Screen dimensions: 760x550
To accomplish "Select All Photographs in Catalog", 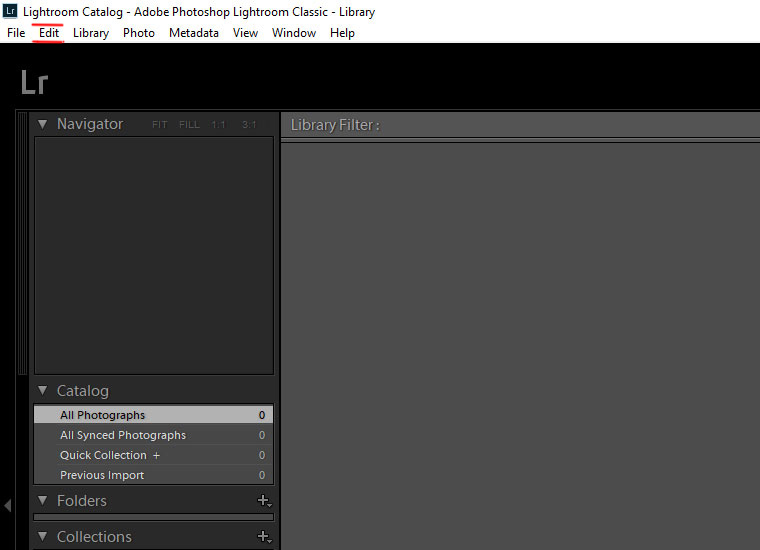I will (154, 415).
